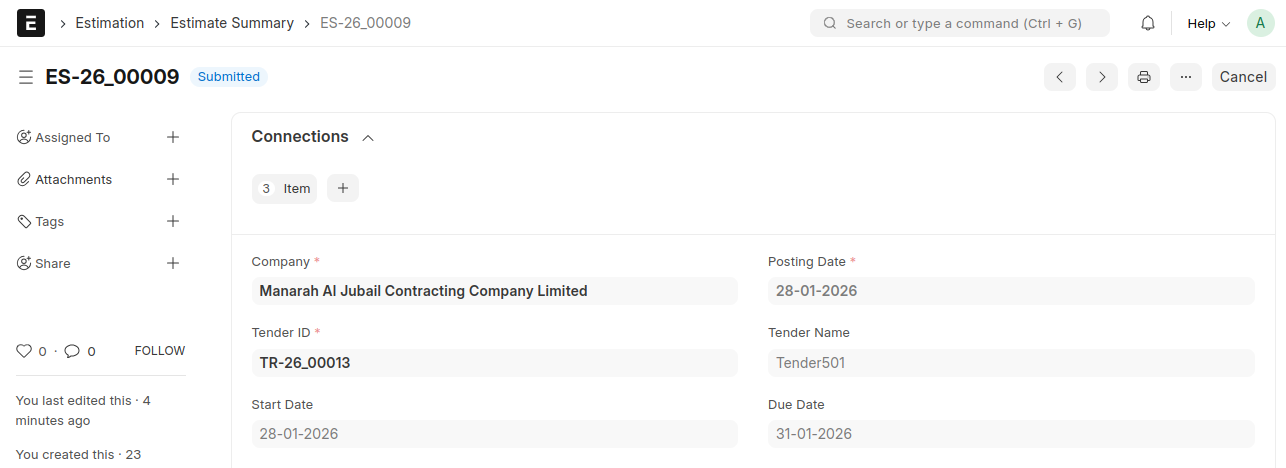Screen dimensions: 1286x468
Task: Navigate to the Estimation breadcrumb
Action: [110, 23]
